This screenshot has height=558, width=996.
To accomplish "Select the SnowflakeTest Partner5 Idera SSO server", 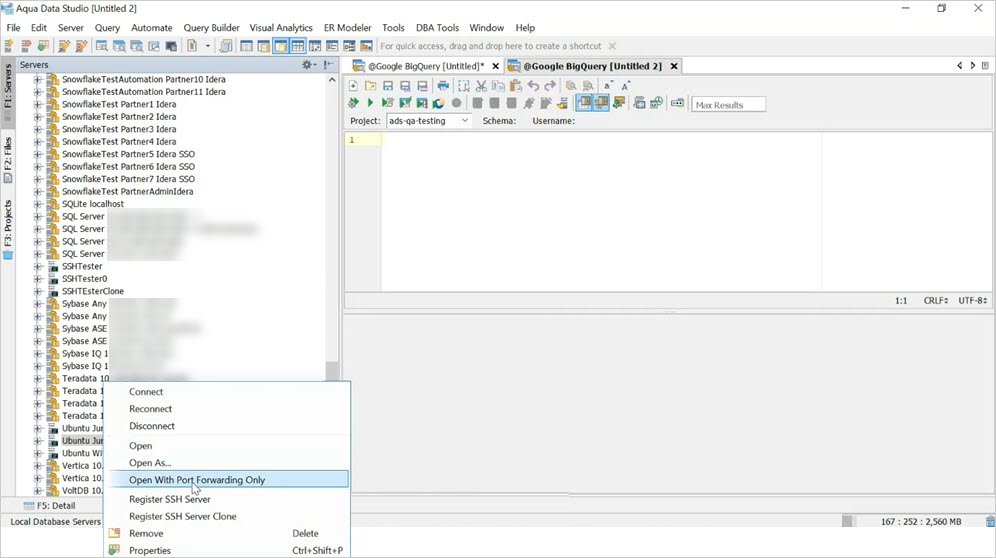I will pyautogui.click(x=128, y=154).
